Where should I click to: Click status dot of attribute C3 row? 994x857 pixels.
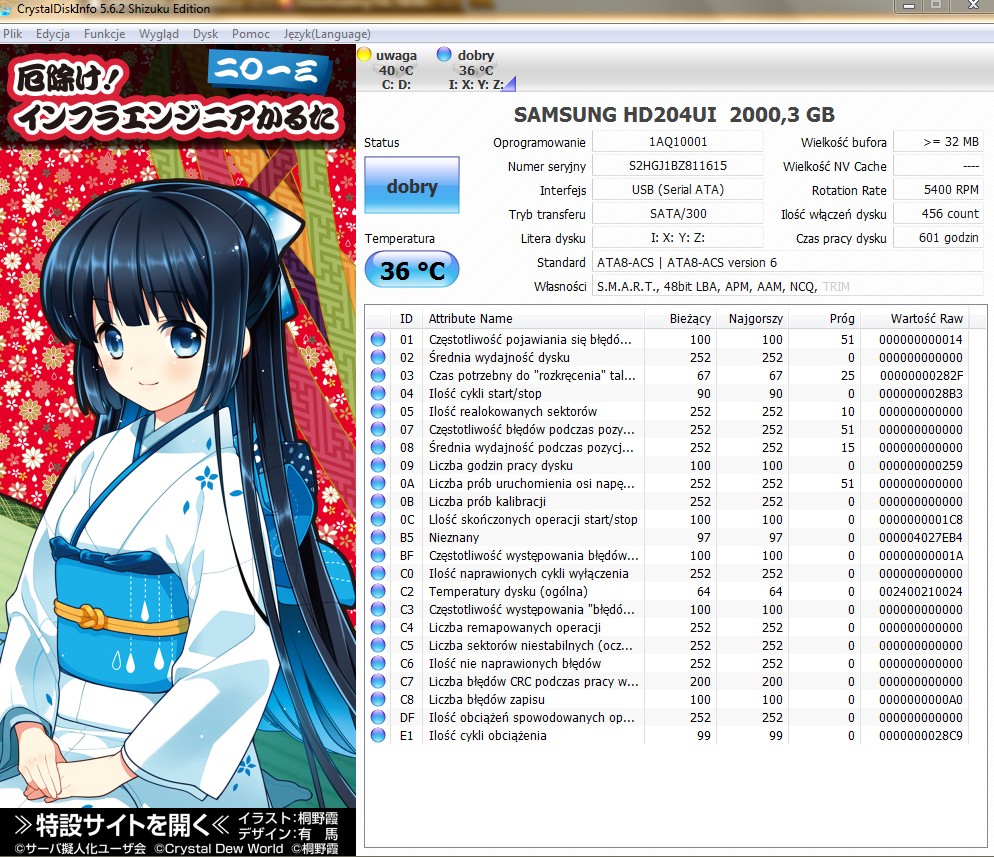pyautogui.click(x=378, y=609)
